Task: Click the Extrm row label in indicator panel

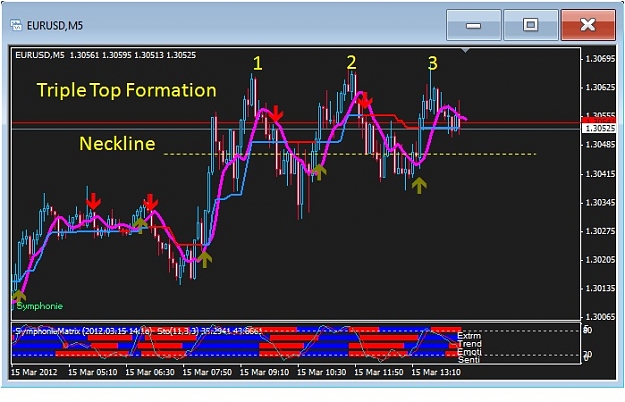Action: [x=470, y=336]
